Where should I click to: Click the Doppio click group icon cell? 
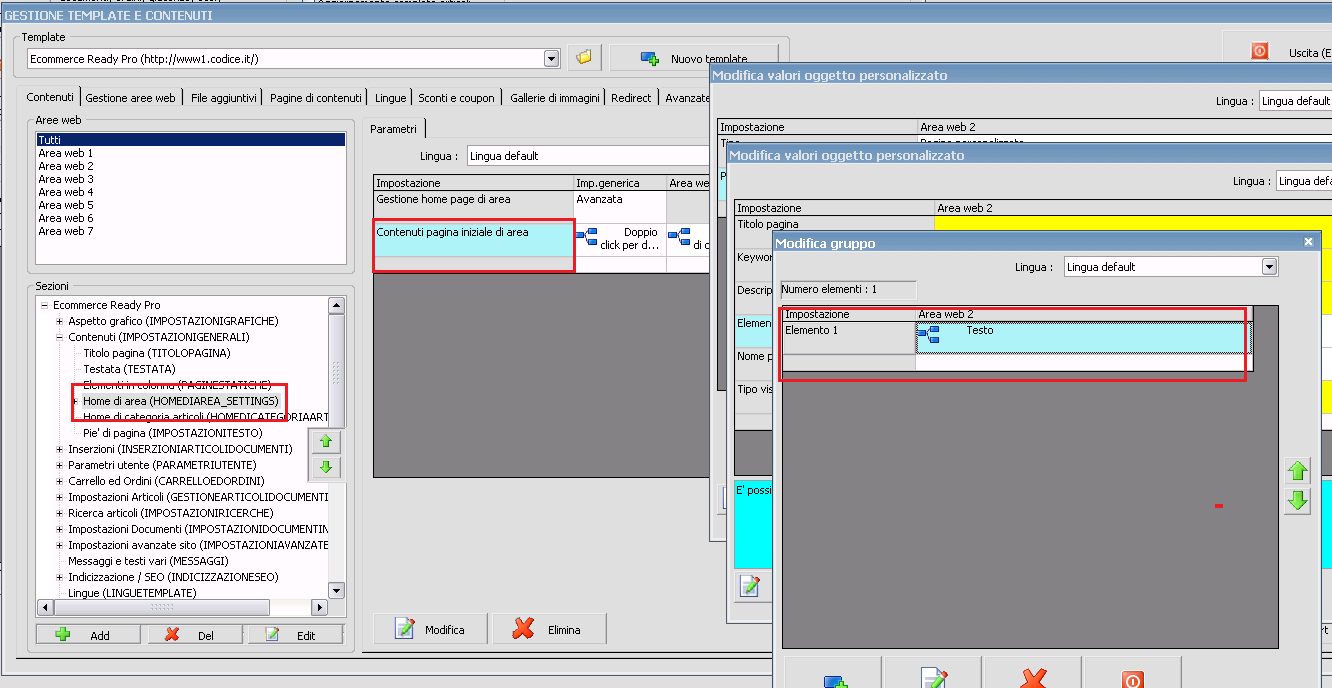pyautogui.click(x=620, y=239)
